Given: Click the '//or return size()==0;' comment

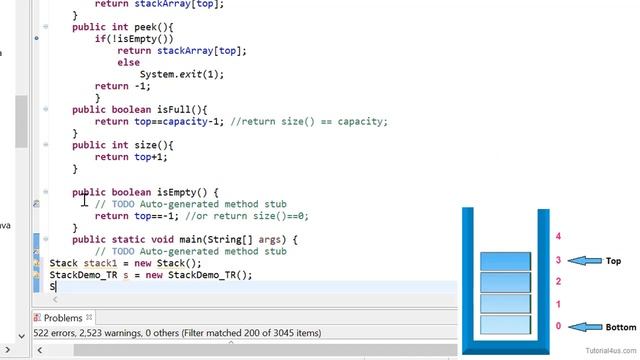Looking at the screenshot, I should coord(247,216).
